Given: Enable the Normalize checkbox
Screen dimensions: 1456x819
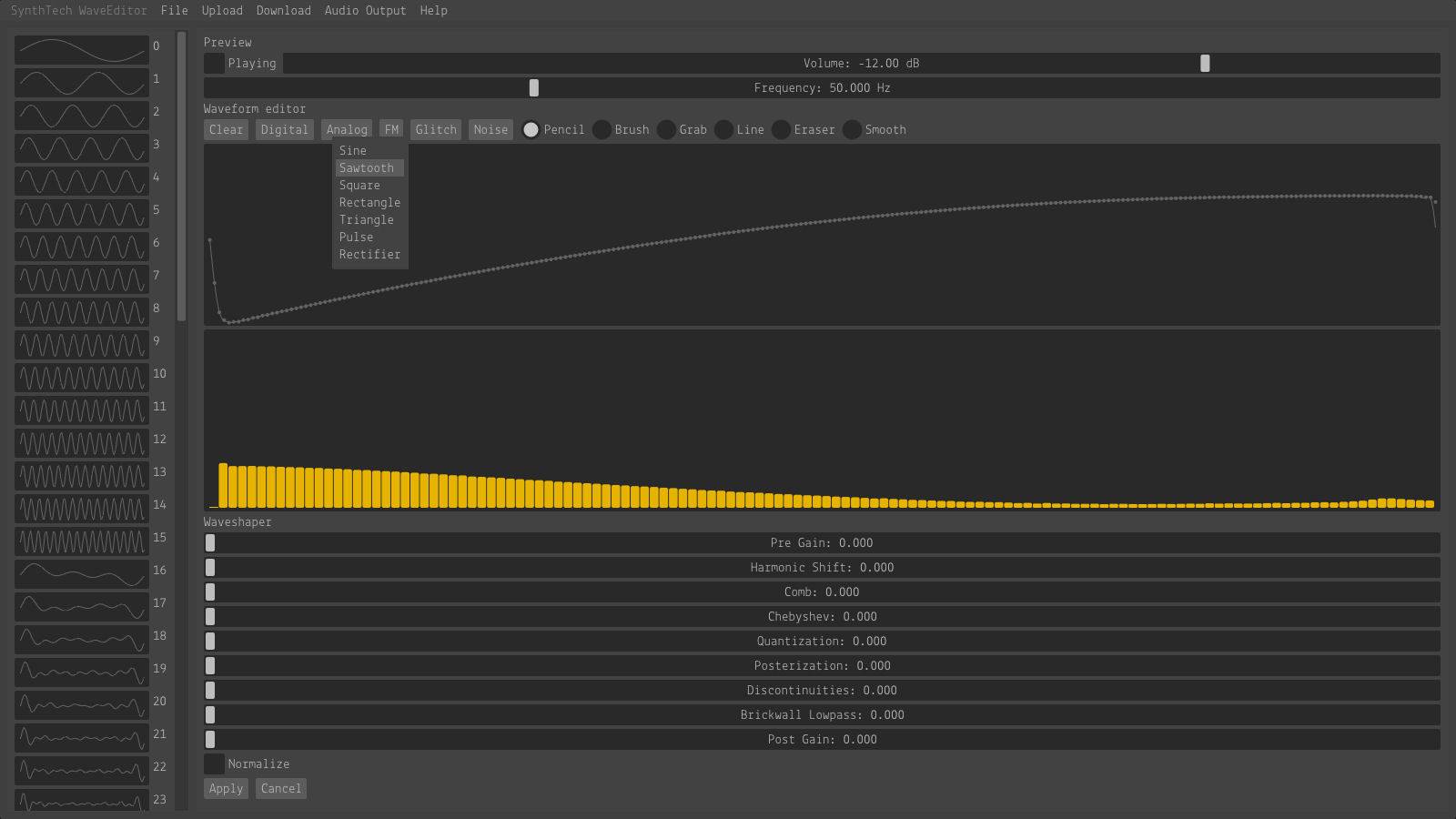Looking at the screenshot, I should pyautogui.click(x=214, y=763).
